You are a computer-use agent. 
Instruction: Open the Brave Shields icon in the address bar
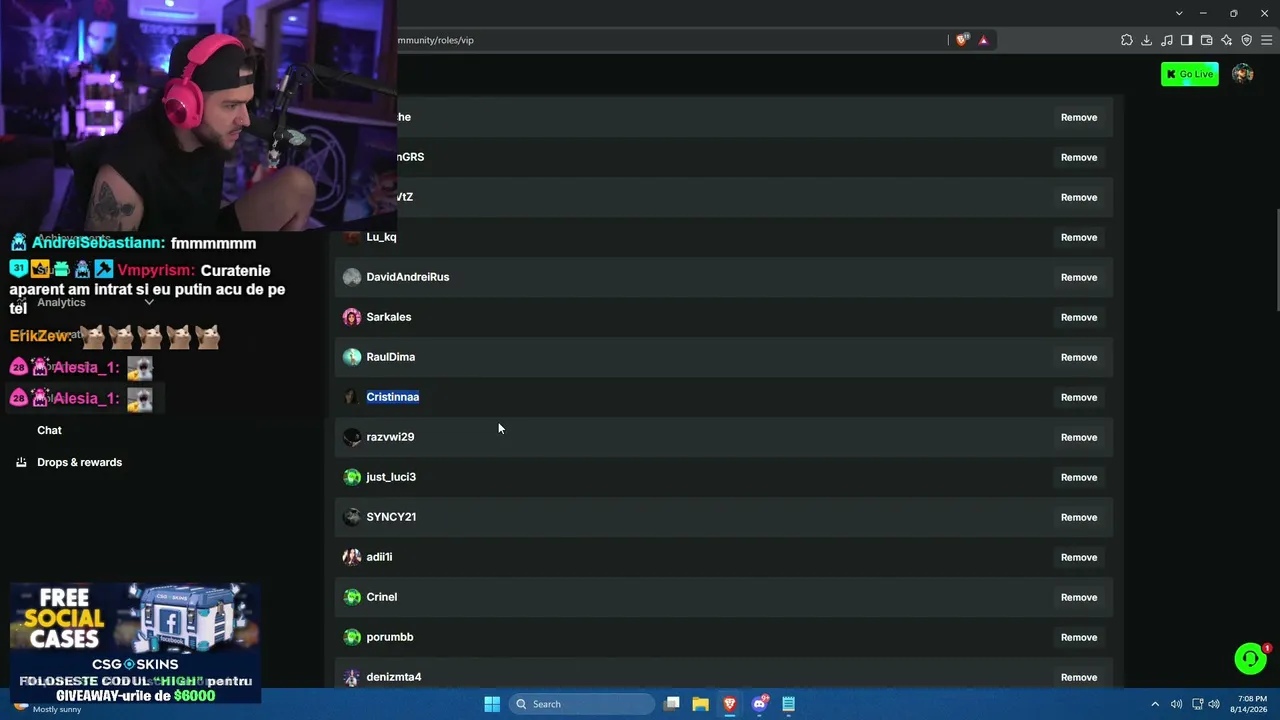pyautogui.click(x=962, y=40)
